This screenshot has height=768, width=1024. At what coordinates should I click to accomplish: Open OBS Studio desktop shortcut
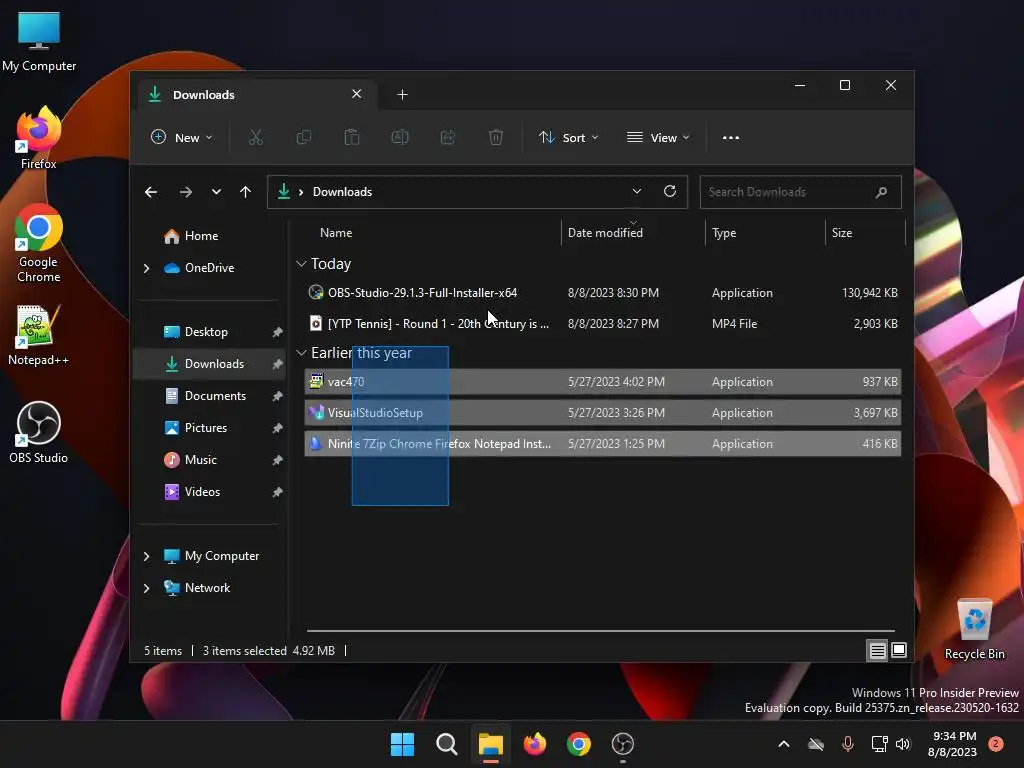(x=39, y=432)
